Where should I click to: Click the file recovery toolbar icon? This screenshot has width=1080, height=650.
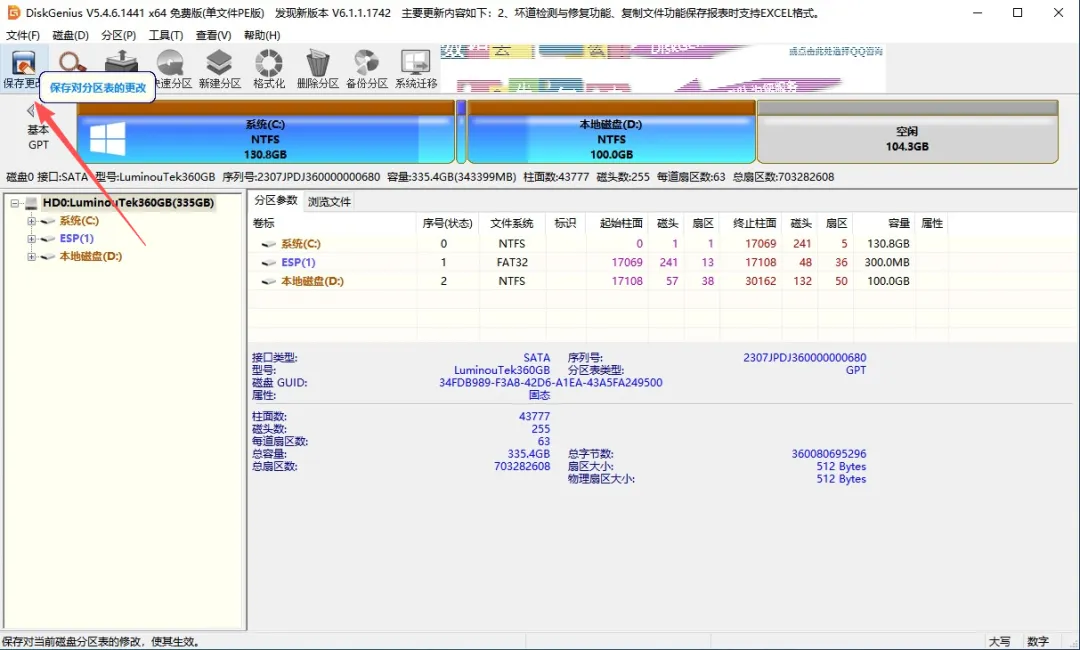pos(121,62)
